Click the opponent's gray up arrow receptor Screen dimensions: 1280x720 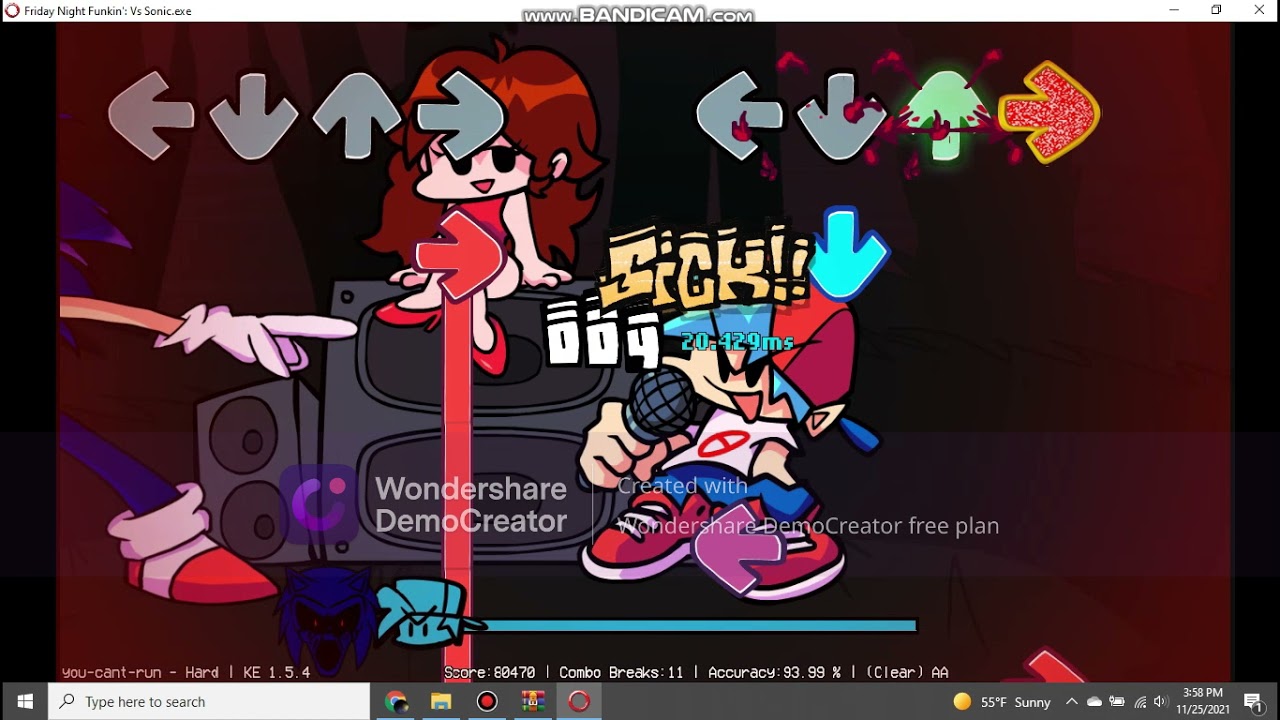357,115
